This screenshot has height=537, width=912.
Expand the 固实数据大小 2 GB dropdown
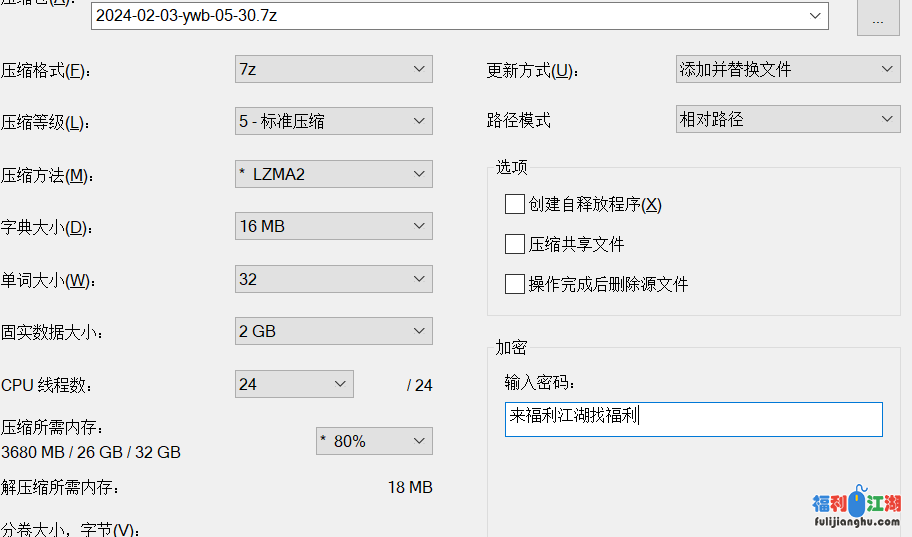point(333,331)
